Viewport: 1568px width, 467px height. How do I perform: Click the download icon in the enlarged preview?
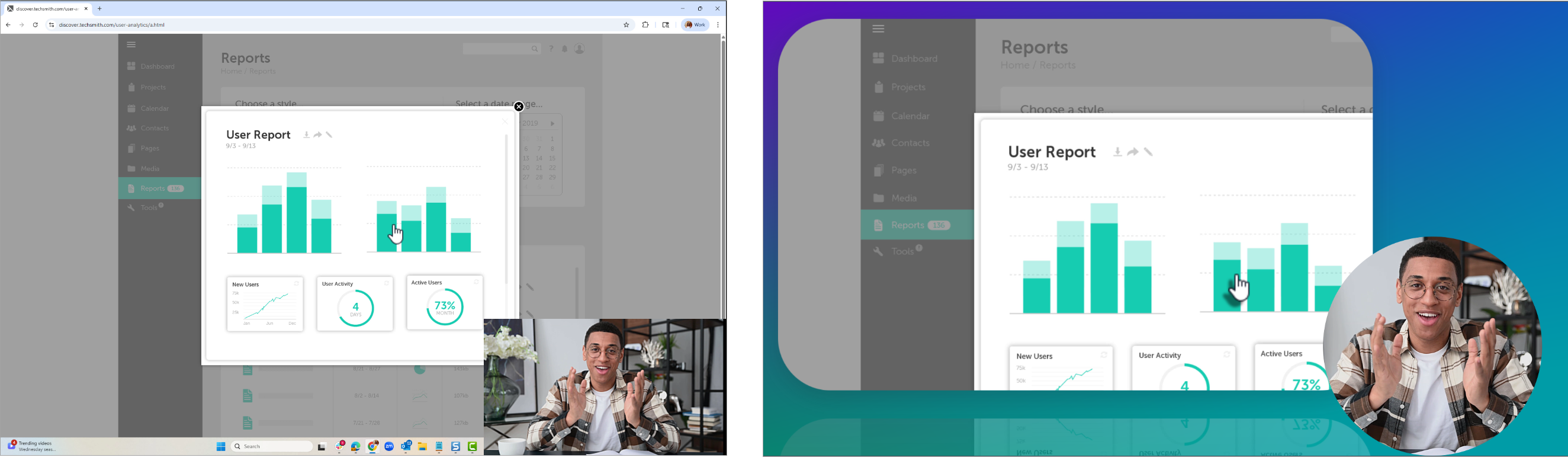tap(1117, 152)
